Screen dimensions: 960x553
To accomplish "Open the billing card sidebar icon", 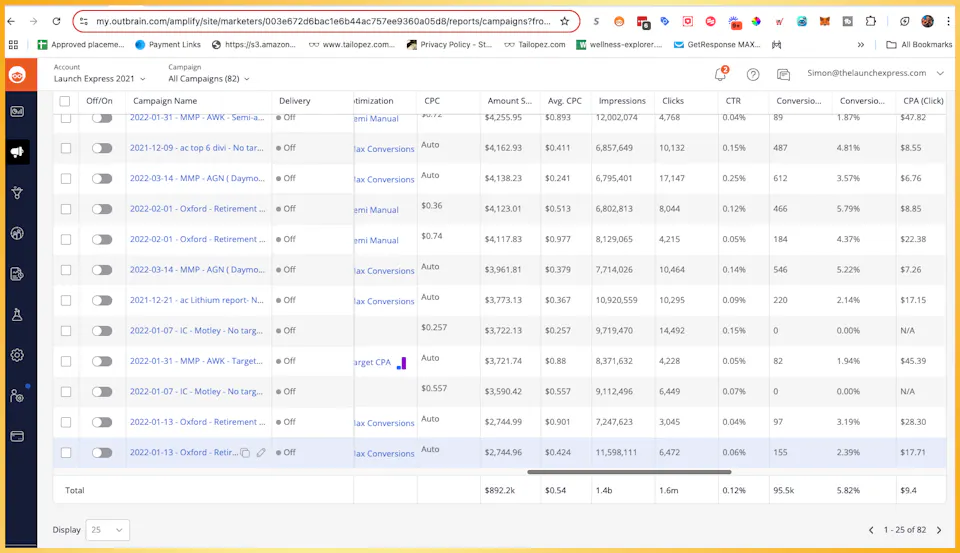I will 17,437.
